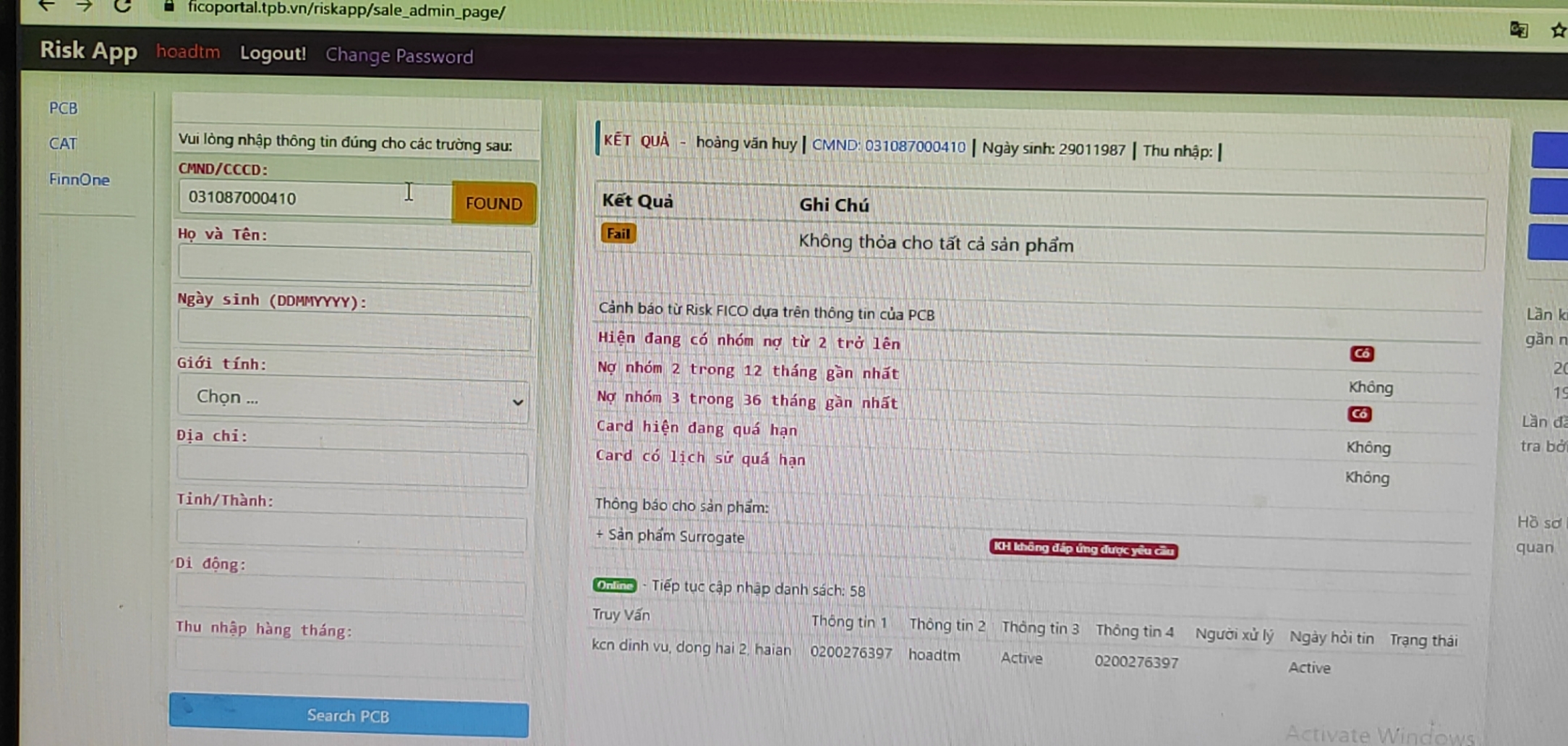Click 'Nợ nhóm 3 trong 36 tháng' row
The image size is (1568, 746).
747,400
